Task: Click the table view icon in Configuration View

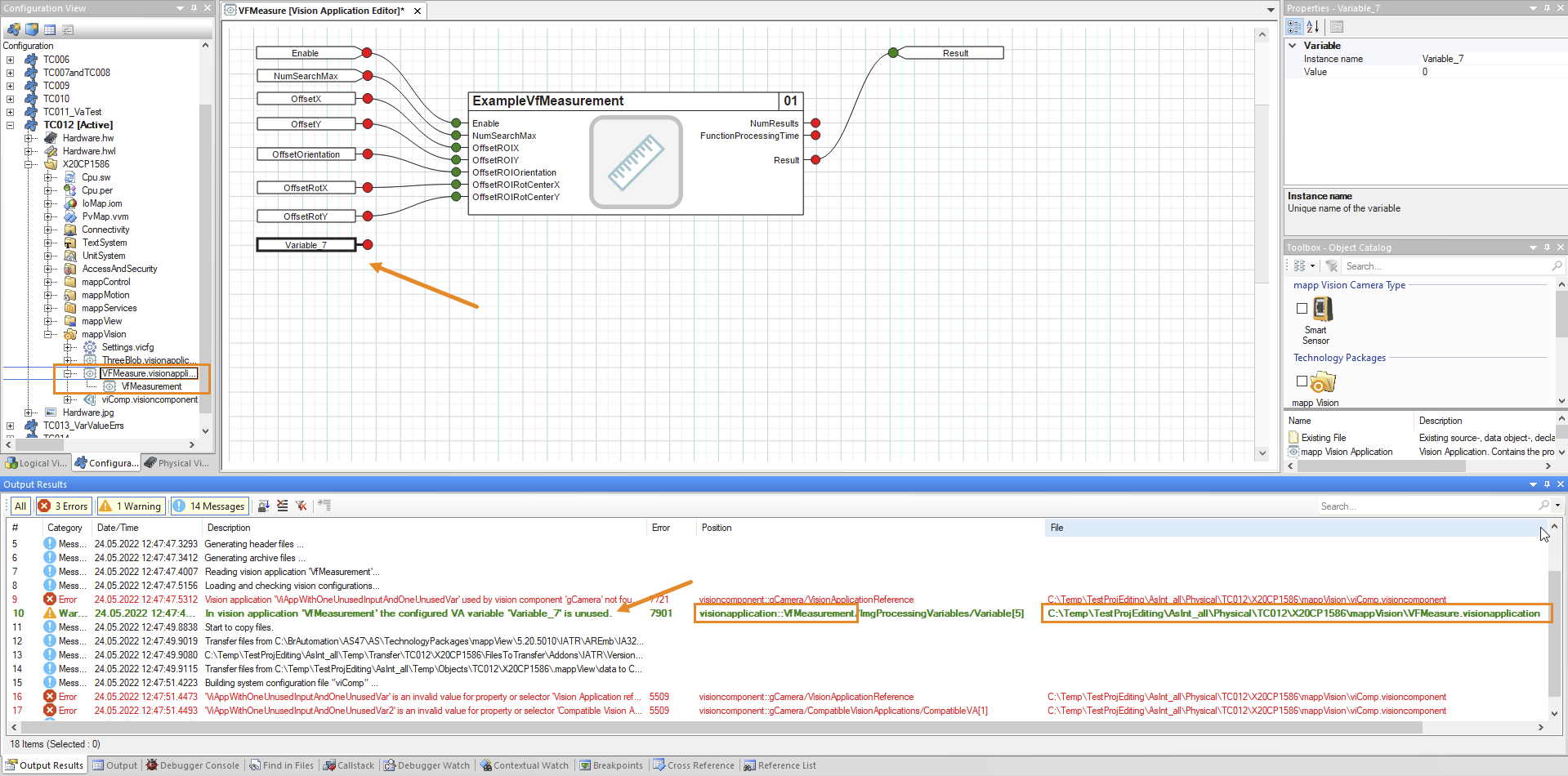Action: [x=50, y=29]
